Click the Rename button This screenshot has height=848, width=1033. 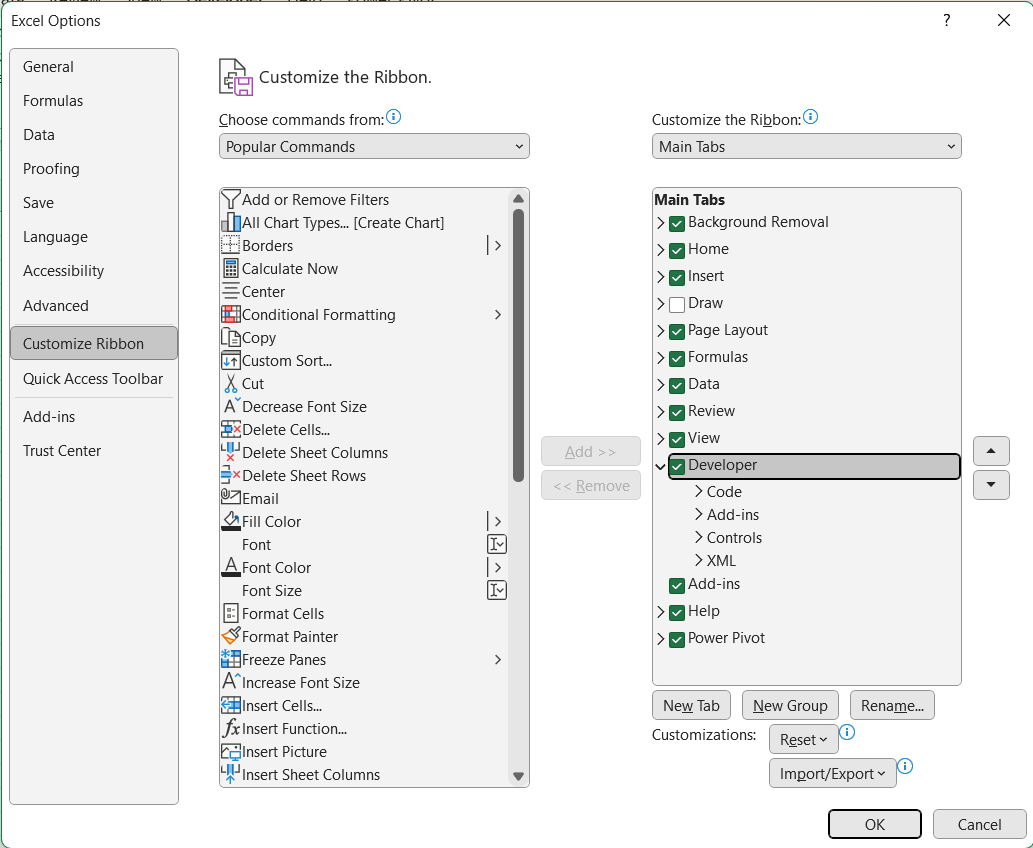pyautogui.click(x=892, y=706)
